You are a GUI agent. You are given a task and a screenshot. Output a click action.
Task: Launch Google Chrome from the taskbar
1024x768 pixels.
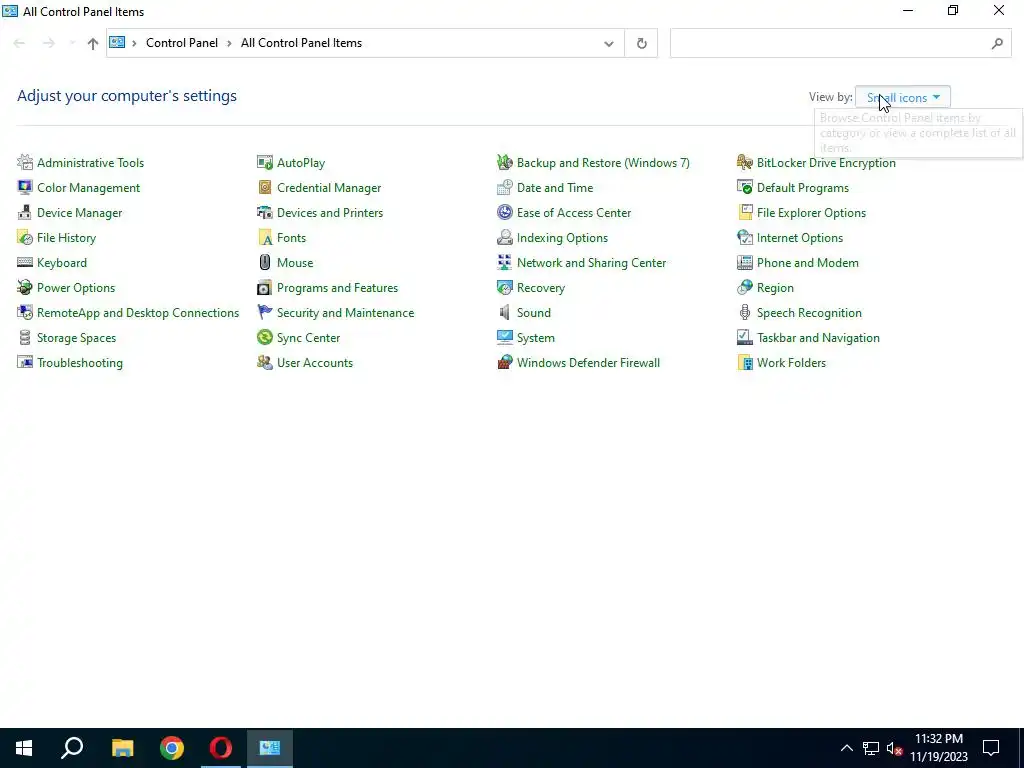click(x=172, y=748)
